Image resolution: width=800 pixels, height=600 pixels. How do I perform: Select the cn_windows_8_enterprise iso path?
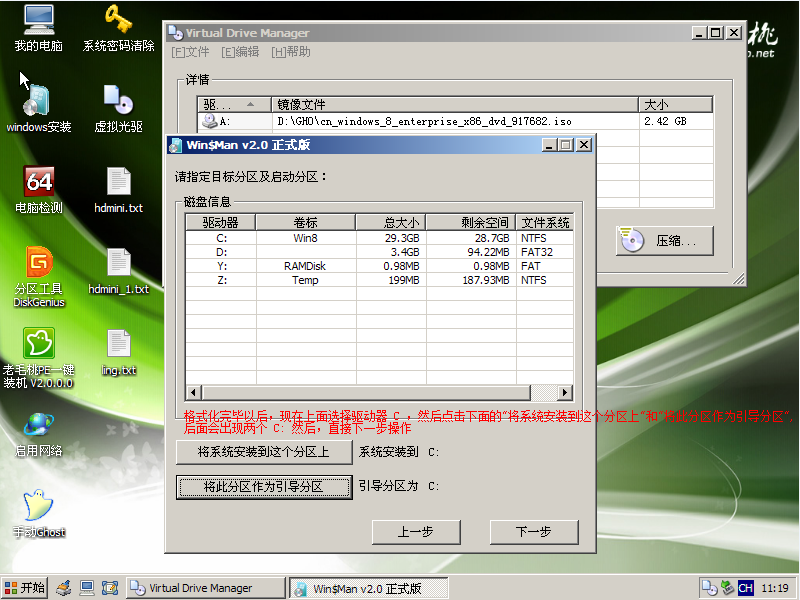(424, 121)
